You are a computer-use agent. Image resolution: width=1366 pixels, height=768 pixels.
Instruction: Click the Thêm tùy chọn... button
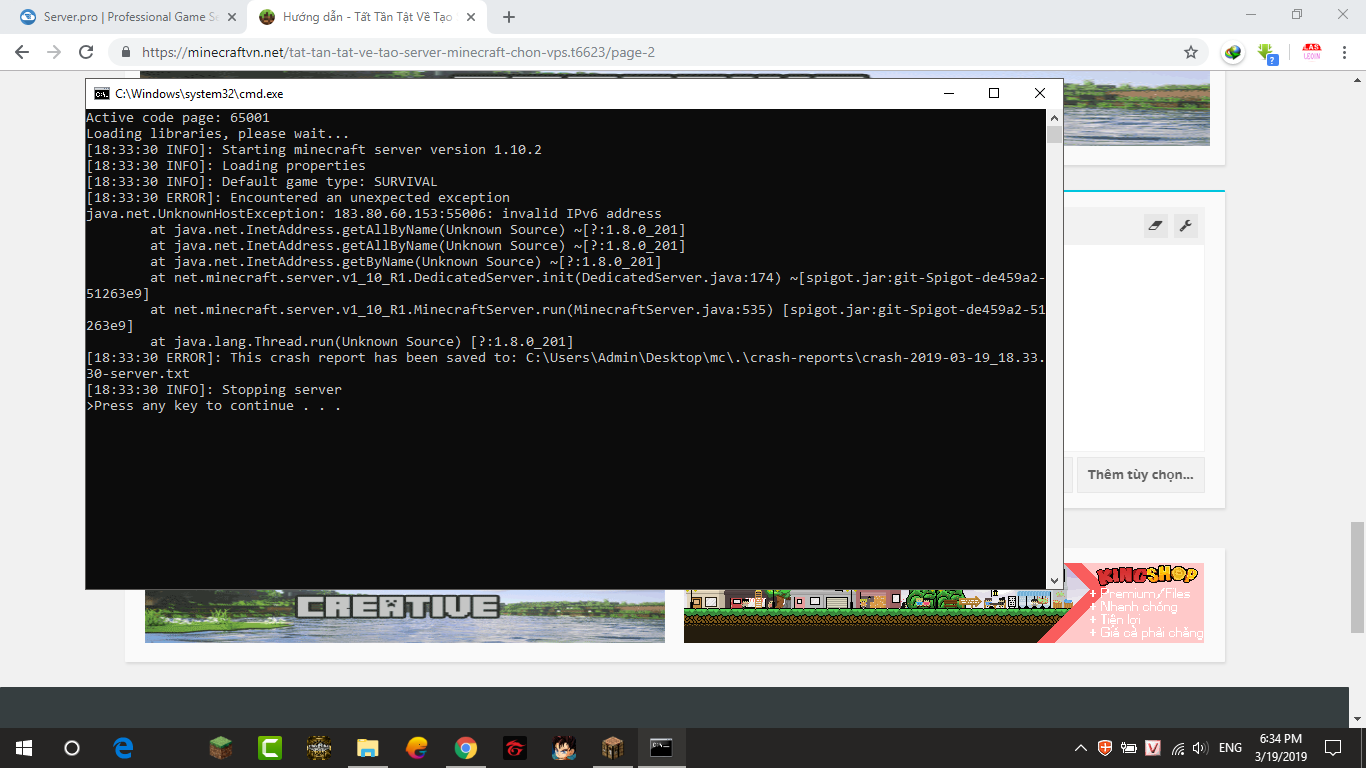pyautogui.click(x=1141, y=474)
